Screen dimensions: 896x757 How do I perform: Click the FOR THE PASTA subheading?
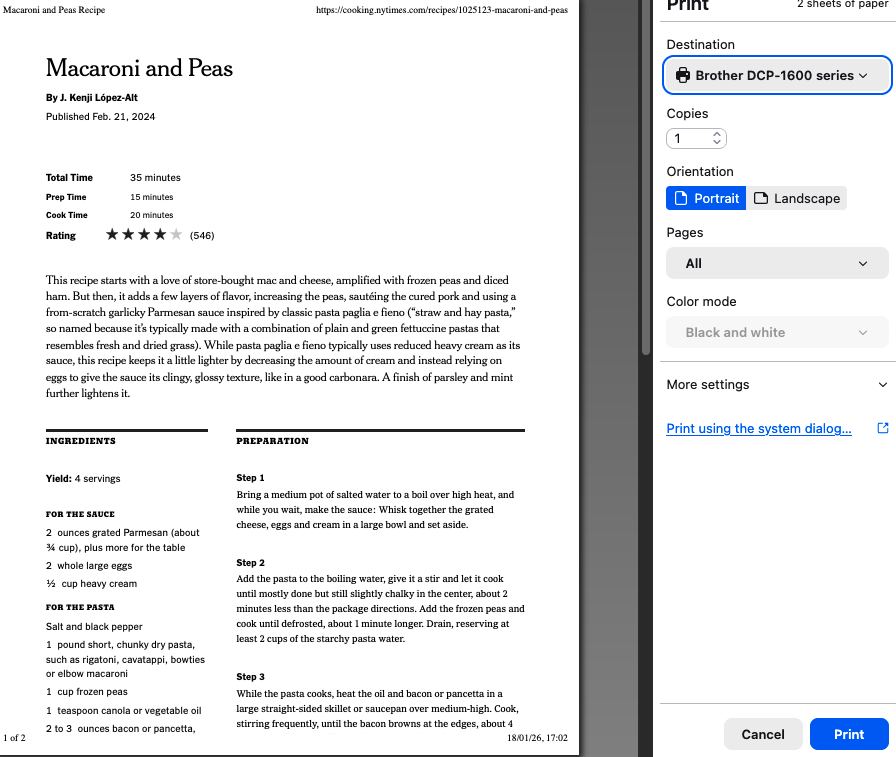pyautogui.click(x=80, y=607)
